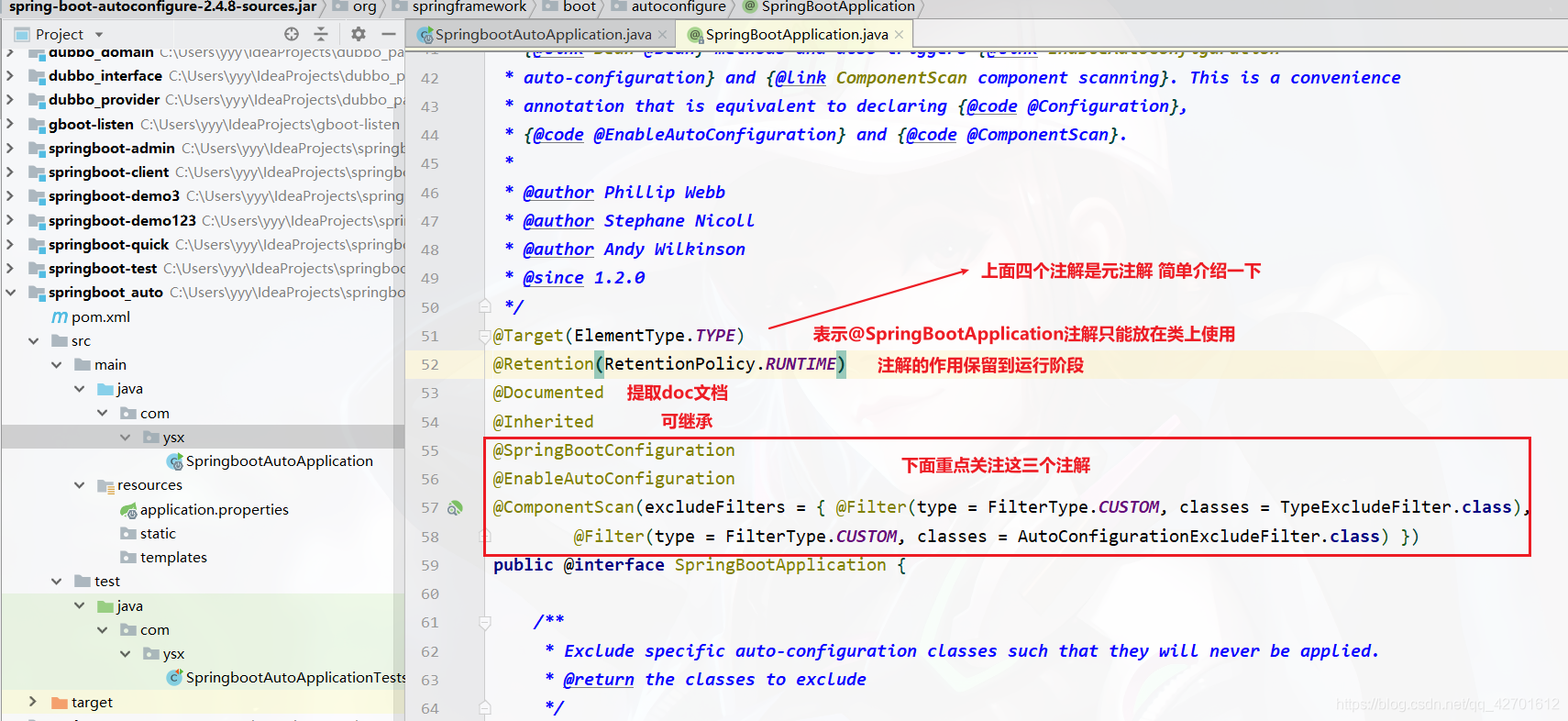Expand the springboot-quick project node
Screen dimensions: 1568x721
click(x=11, y=244)
